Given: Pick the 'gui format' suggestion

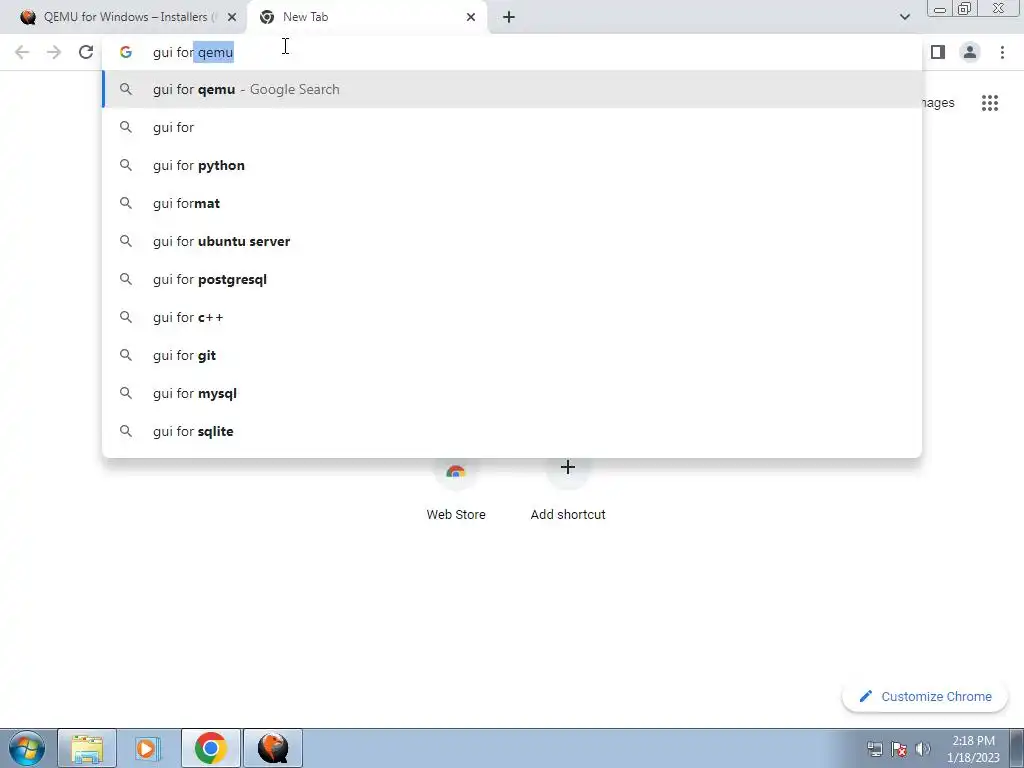Looking at the screenshot, I should pyautogui.click(x=512, y=203).
